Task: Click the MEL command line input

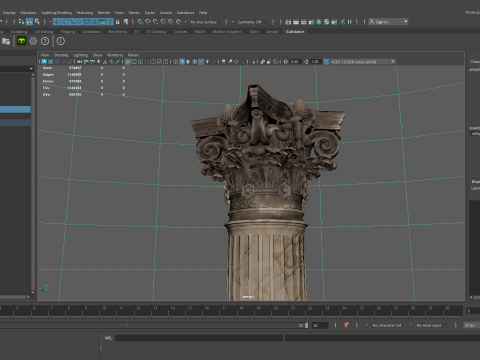Action: [x=199, y=338]
